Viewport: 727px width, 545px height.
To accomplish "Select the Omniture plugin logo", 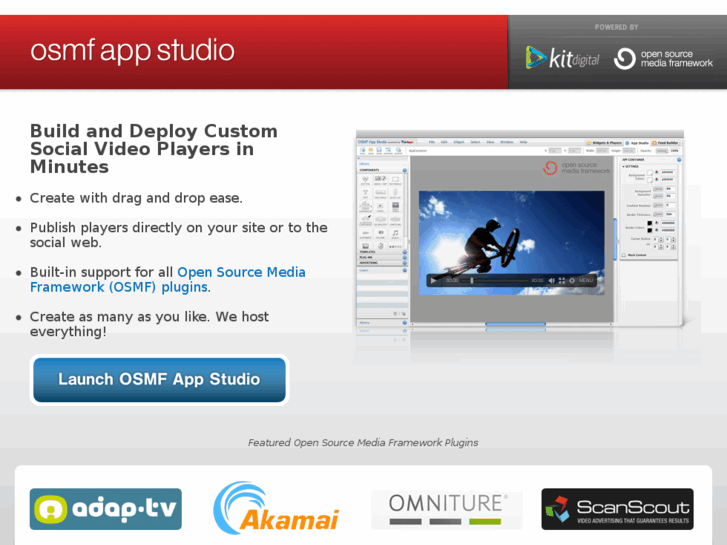I will click(x=447, y=509).
